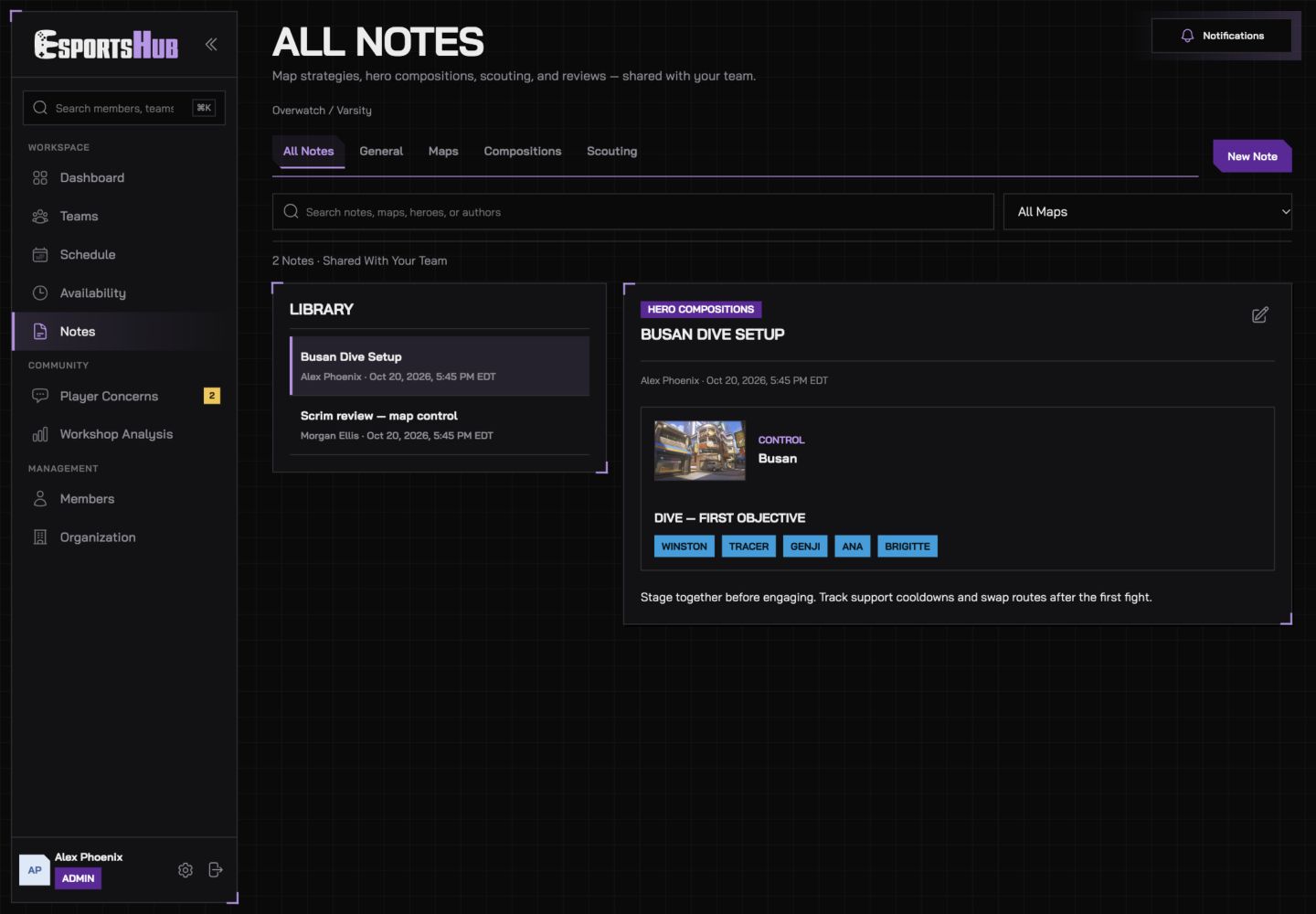Click the Tracer hero tag

click(x=748, y=547)
